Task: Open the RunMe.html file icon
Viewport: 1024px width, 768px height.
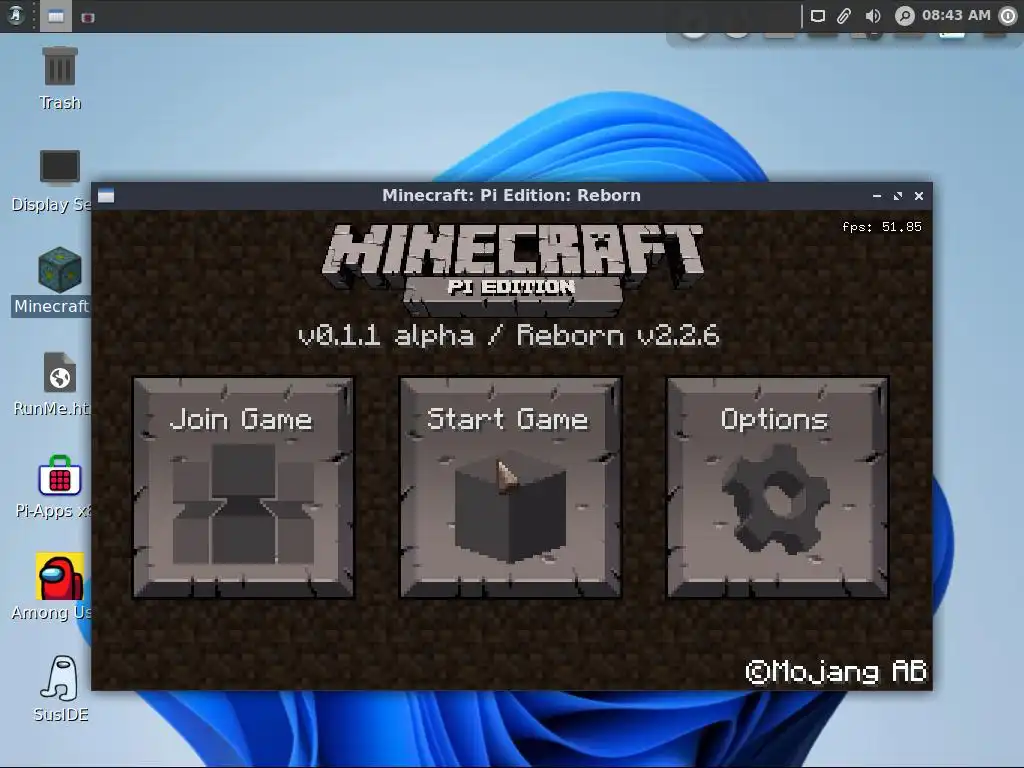Action: [x=52, y=384]
